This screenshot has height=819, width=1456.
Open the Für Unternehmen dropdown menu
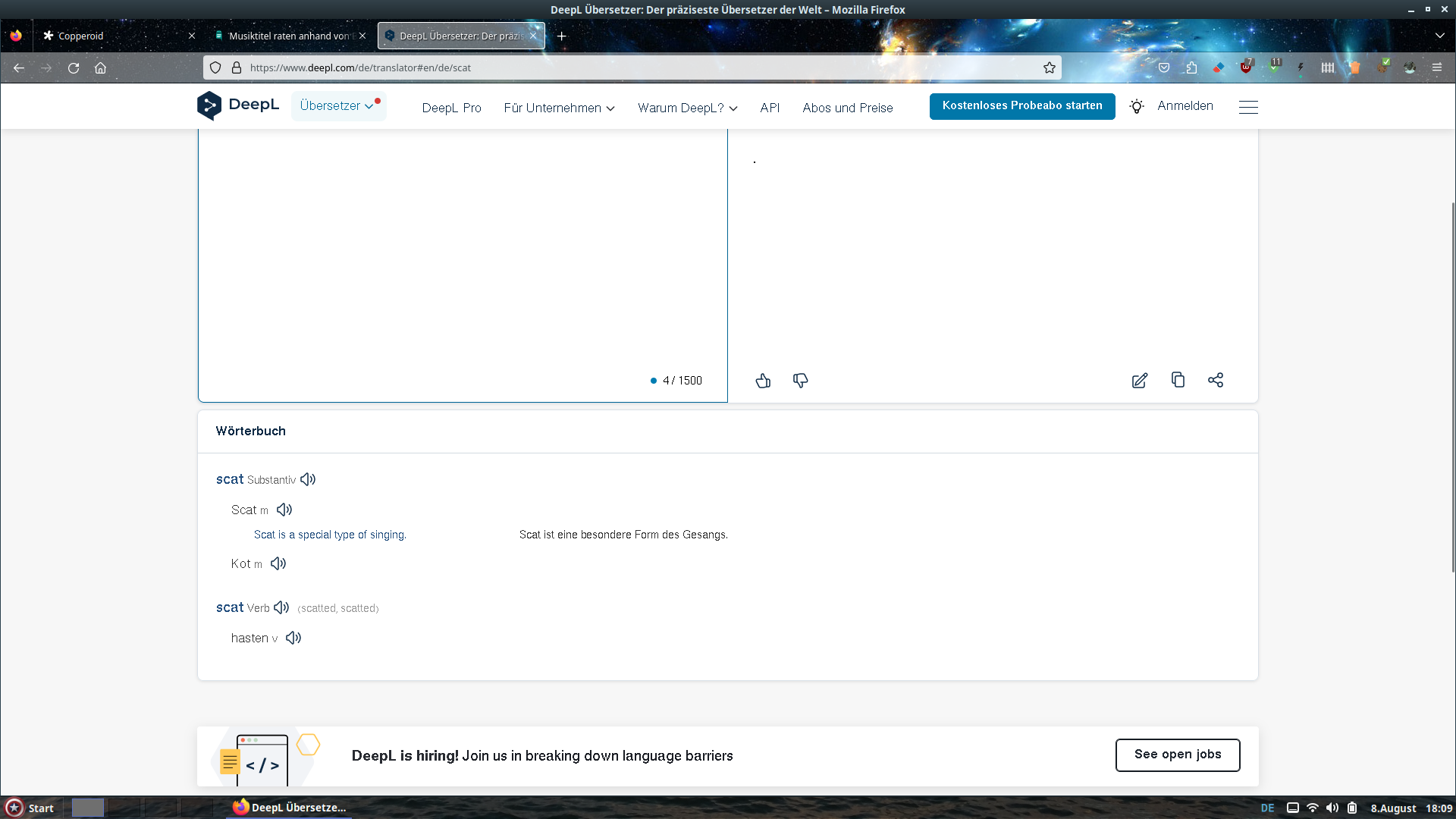pyautogui.click(x=559, y=108)
